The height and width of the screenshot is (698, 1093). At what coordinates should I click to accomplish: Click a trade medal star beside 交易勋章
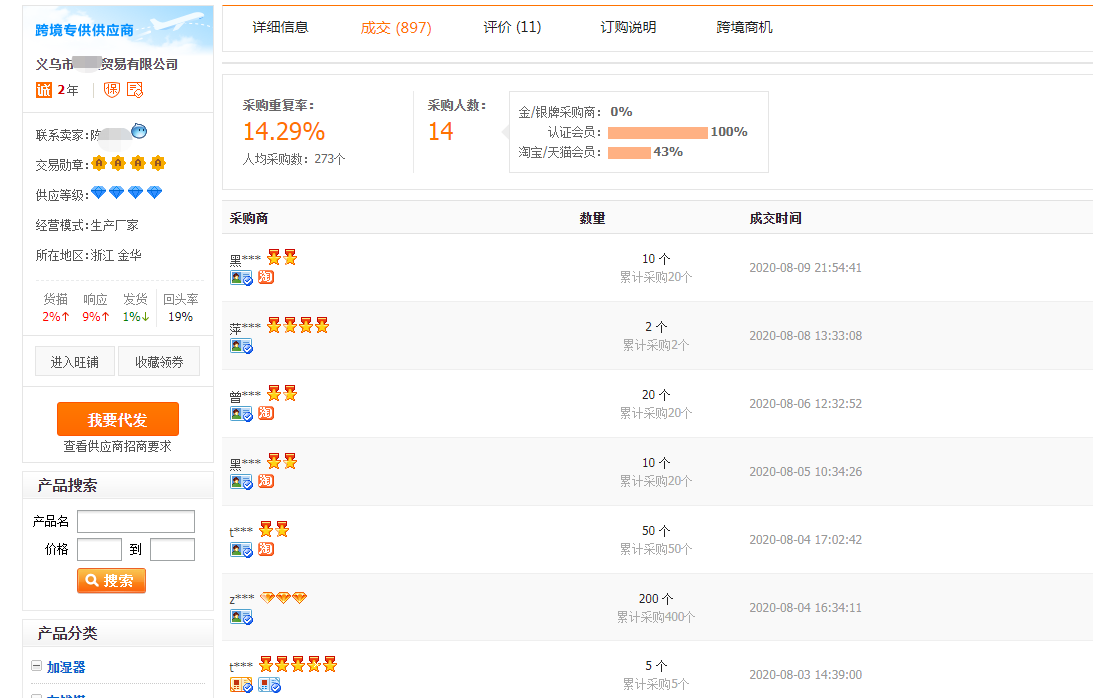99,163
